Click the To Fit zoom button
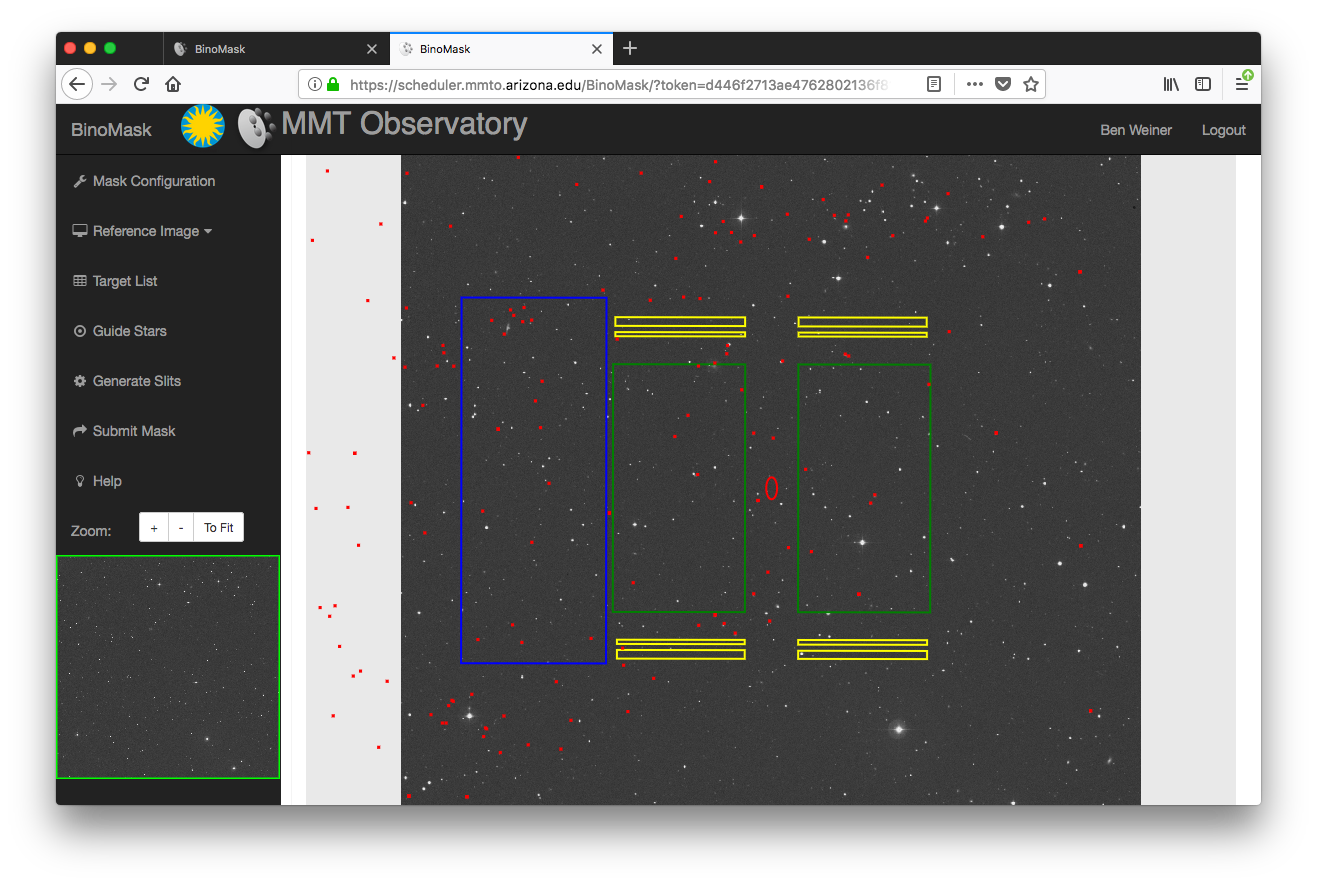Viewport: 1317px width, 885px height. coord(218,528)
